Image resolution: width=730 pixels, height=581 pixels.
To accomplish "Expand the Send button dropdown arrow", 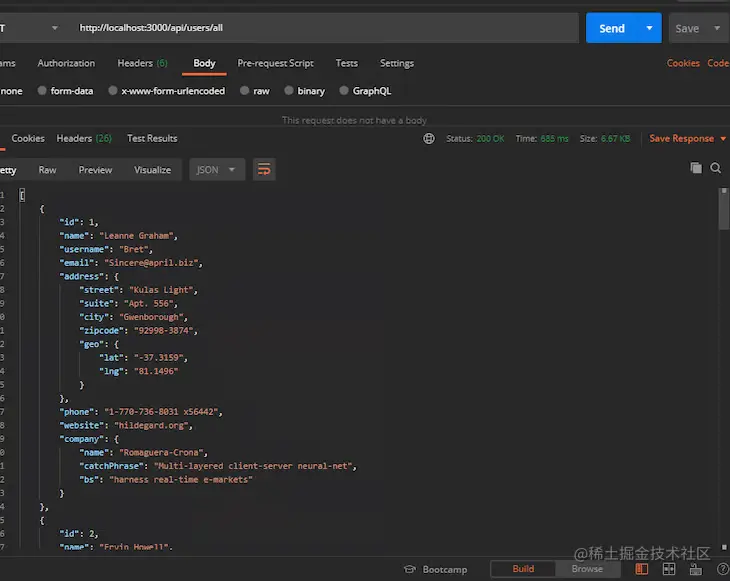I will pyautogui.click(x=649, y=28).
